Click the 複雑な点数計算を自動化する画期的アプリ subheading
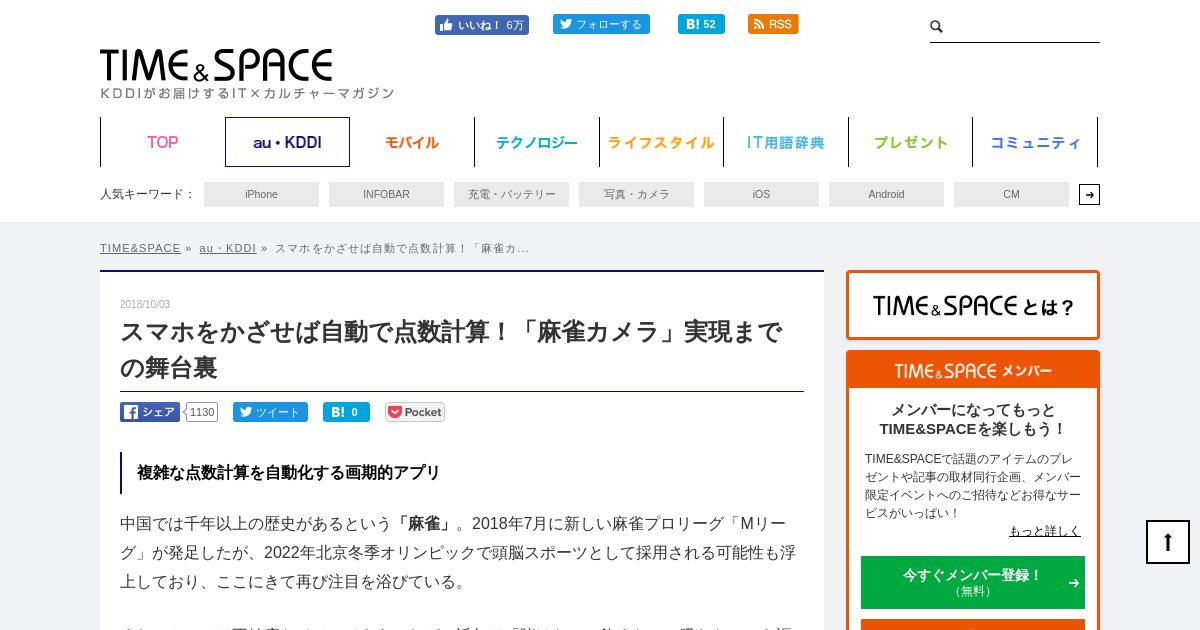This screenshot has height=630, width=1200. [289, 473]
